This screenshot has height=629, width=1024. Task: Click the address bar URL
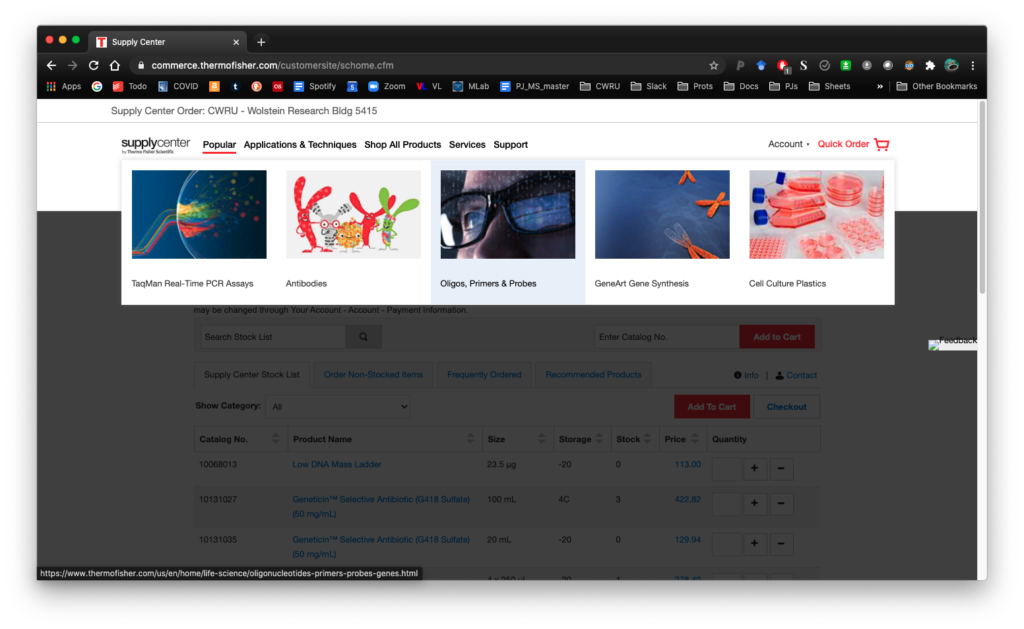272,65
